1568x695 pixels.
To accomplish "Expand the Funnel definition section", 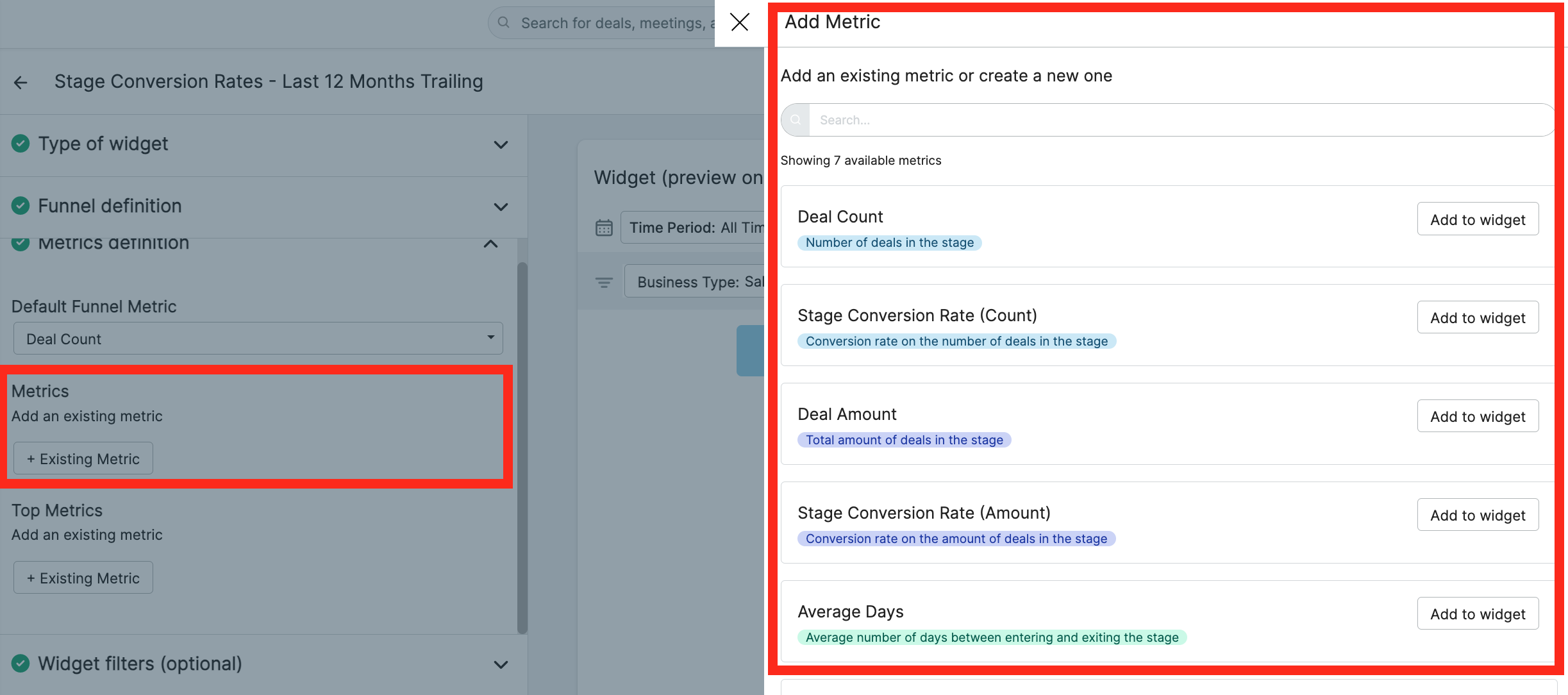I will coord(501,206).
